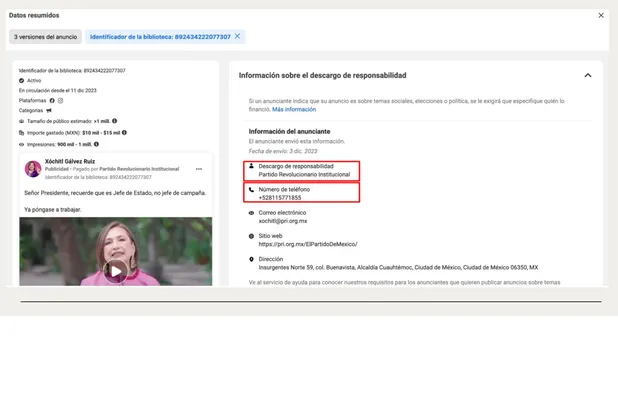This screenshot has height=394, width=618.
Task: Click the location pin beside Dirección
Action: [x=251, y=259]
